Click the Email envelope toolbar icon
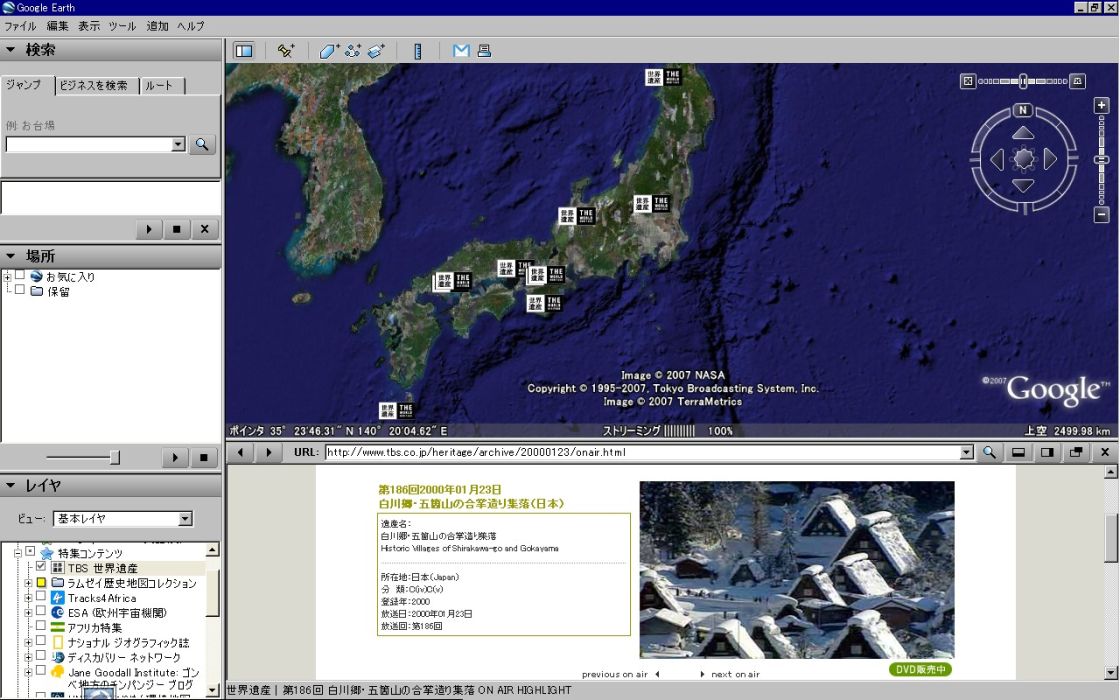Screen dimensions: 1120x700 (461, 51)
